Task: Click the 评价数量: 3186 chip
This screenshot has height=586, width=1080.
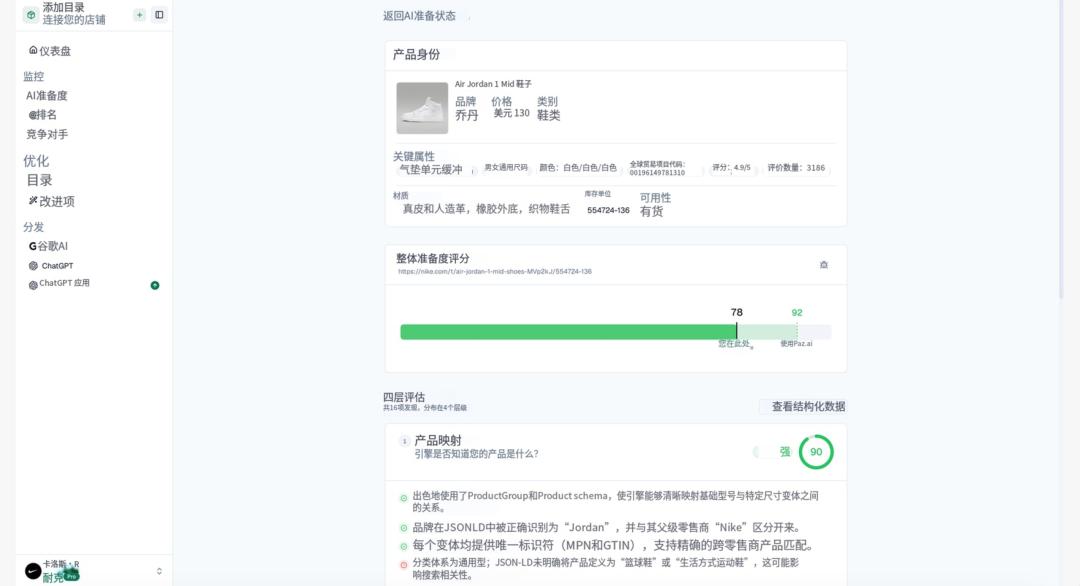Action: click(x=796, y=167)
